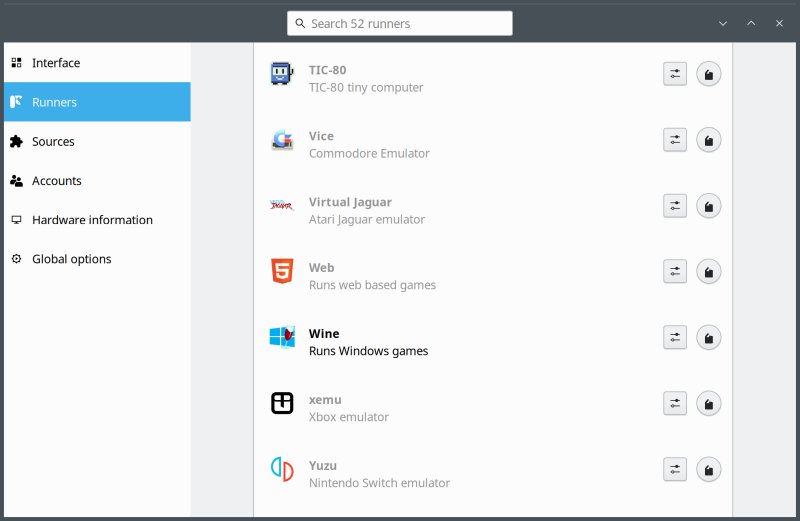Click the Wine logo icon
The height and width of the screenshot is (521, 800).
pos(282,337)
